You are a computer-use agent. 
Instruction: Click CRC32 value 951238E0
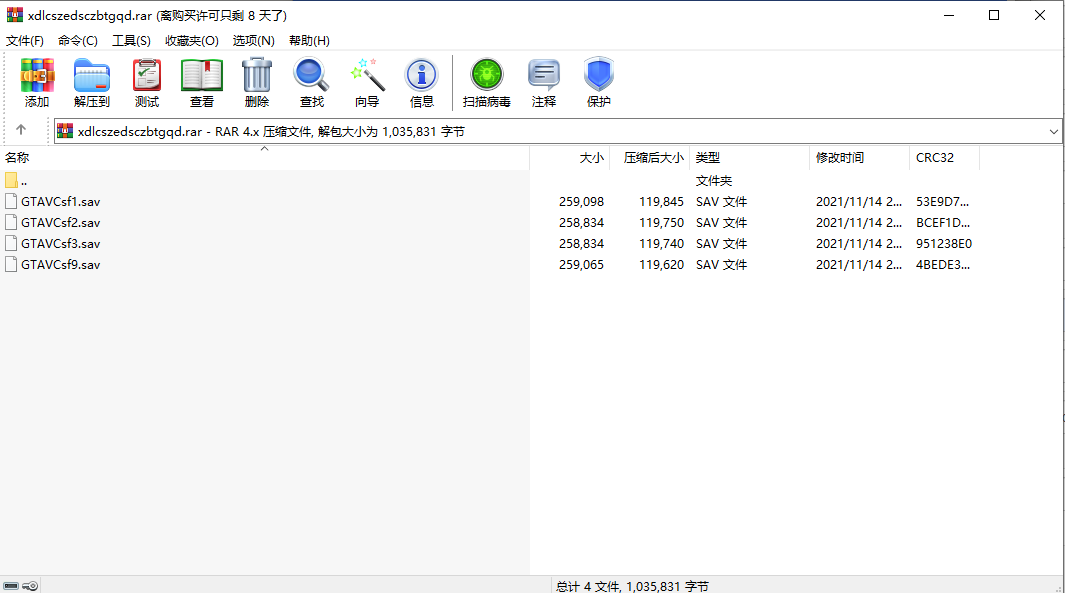click(x=943, y=244)
